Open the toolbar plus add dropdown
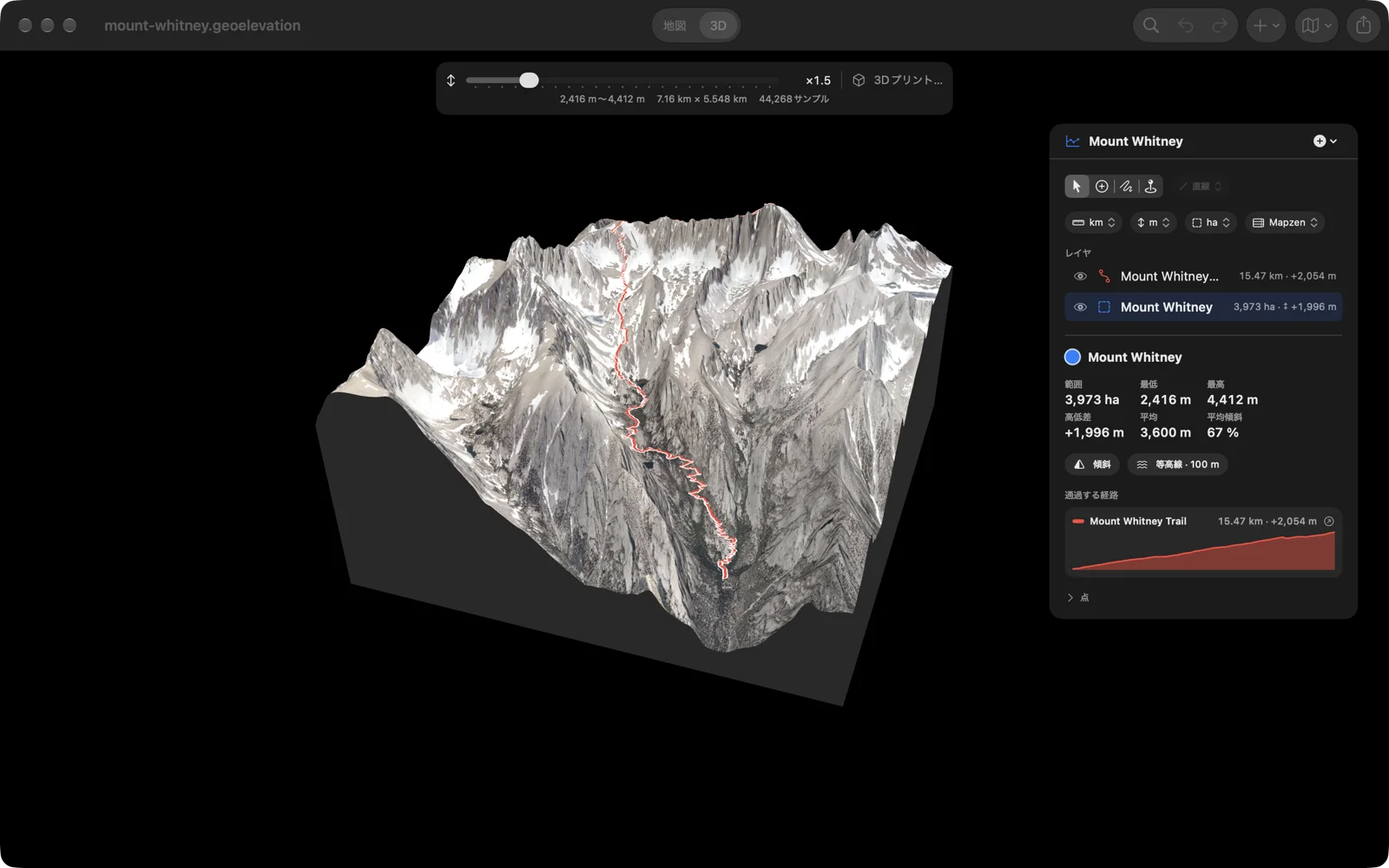This screenshot has width=1389, height=868. tap(1266, 25)
